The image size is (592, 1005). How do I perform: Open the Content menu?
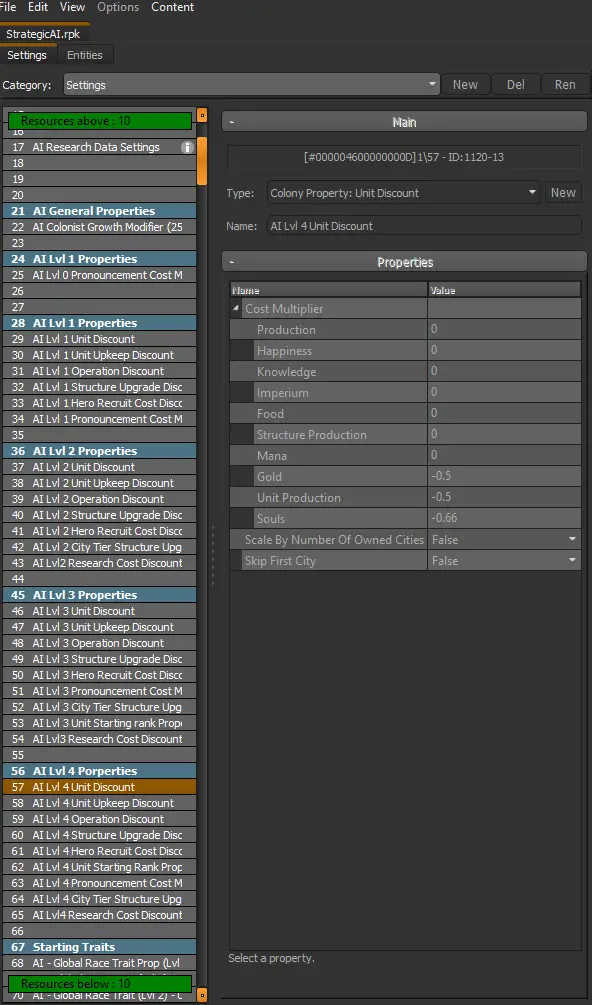(172, 7)
